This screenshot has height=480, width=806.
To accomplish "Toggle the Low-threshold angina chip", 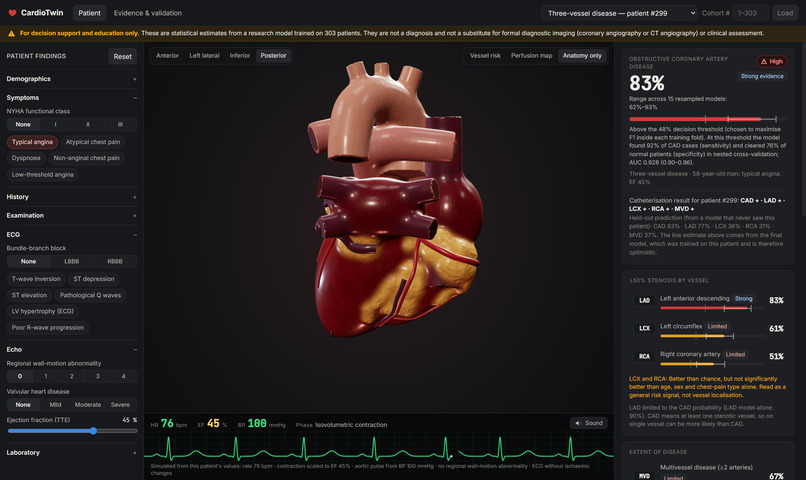I will (43, 175).
